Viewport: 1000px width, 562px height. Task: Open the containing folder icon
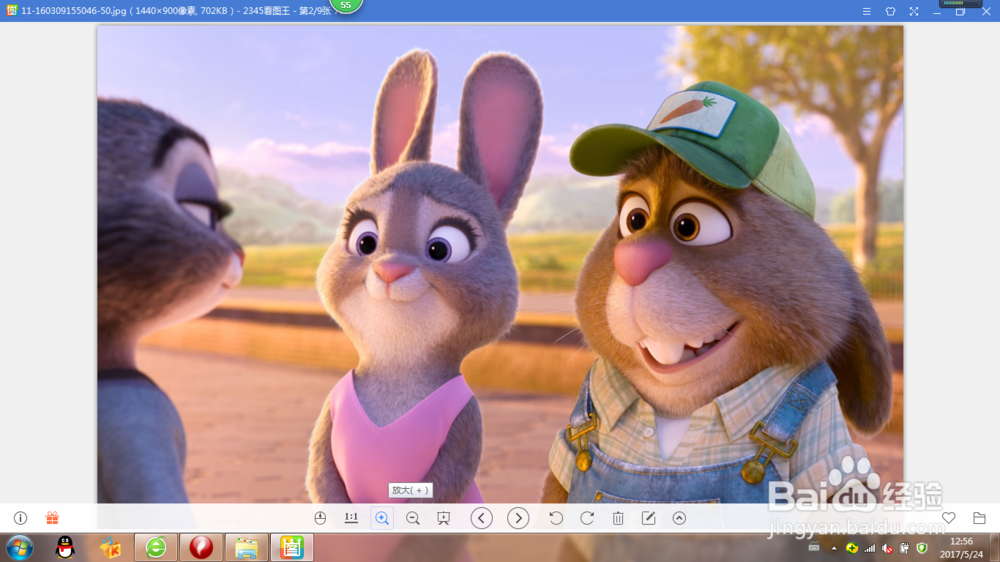click(980, 518)
